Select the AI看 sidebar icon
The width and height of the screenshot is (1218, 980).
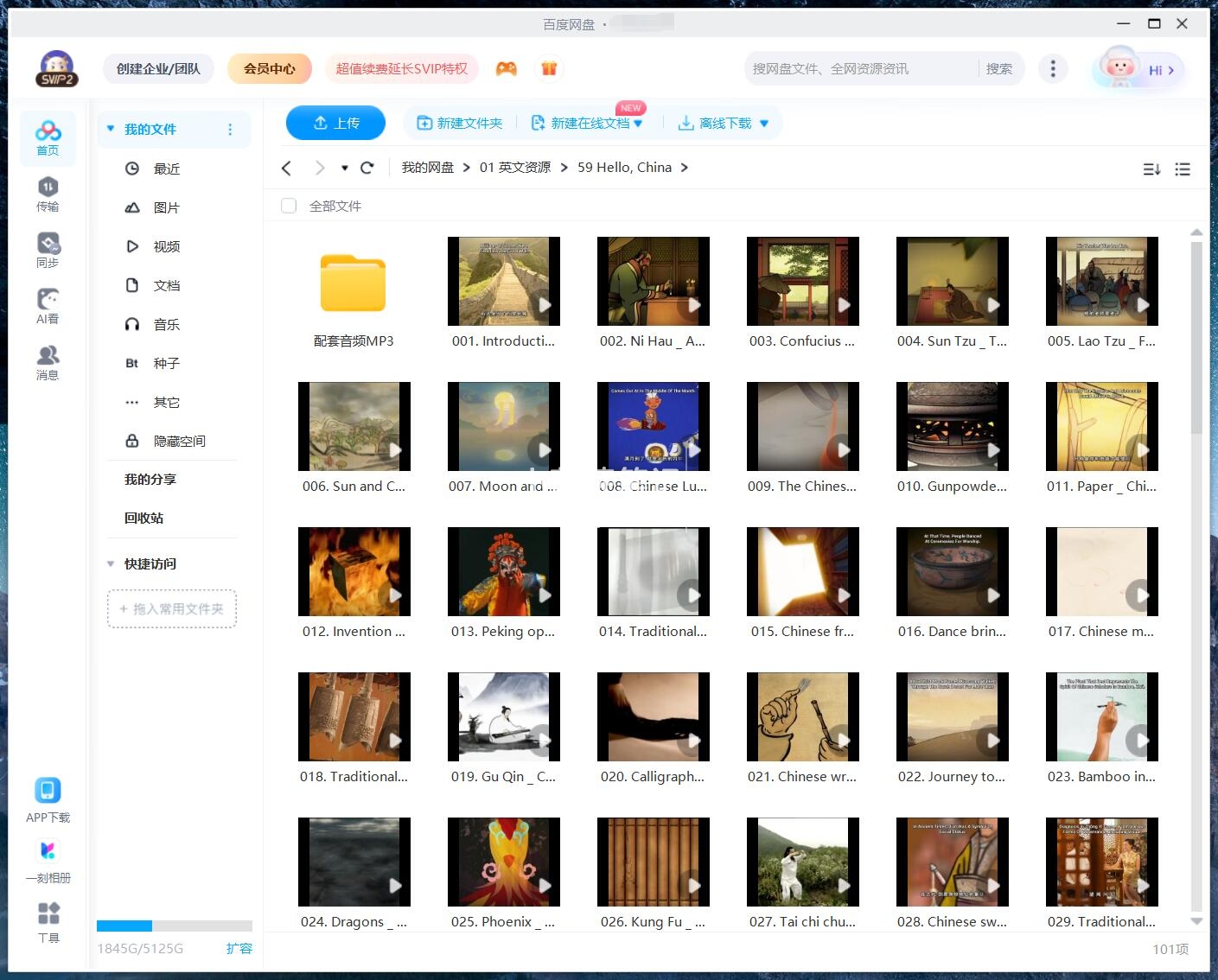pyautogui.click(x=48, y=307)
